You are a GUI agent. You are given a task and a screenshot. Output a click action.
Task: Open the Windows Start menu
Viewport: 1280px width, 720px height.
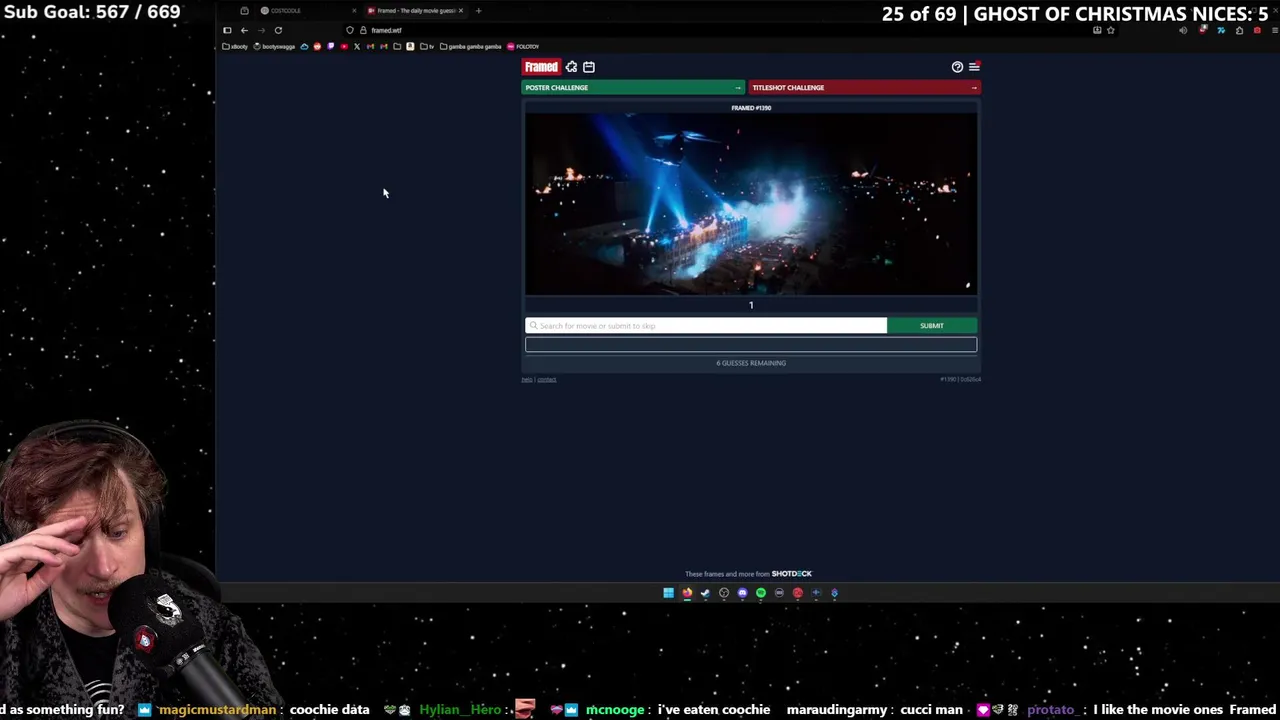[x=668, y=593]
